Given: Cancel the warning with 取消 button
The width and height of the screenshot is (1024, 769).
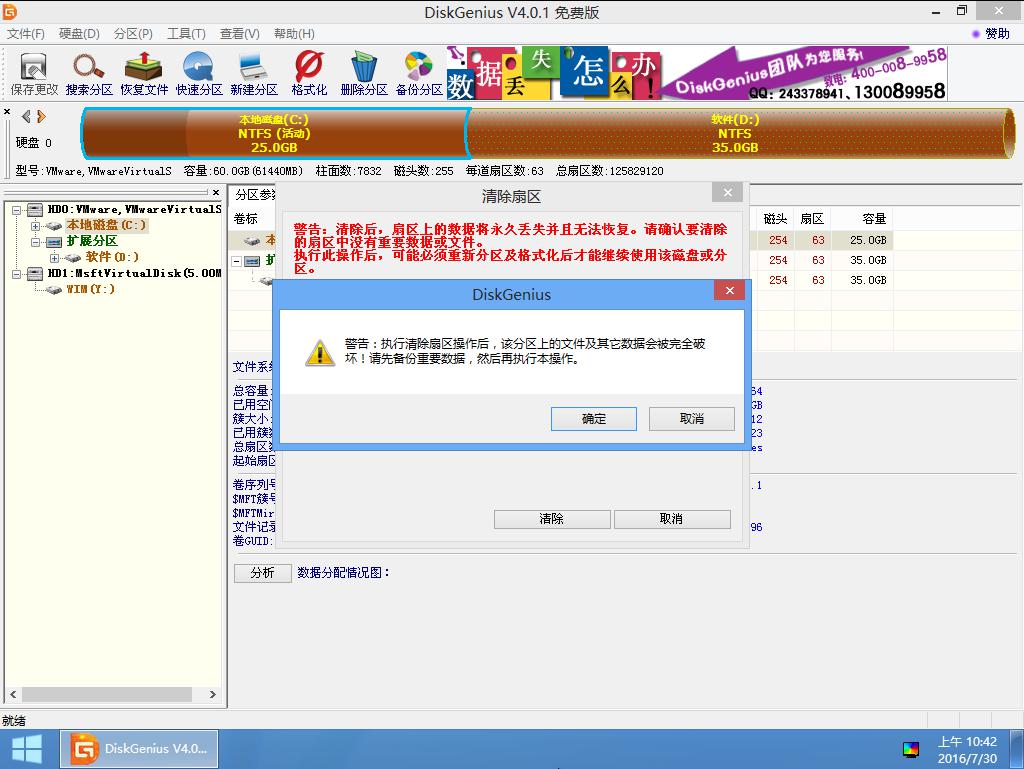Looking at the screenshot, I should click(691, 419).
